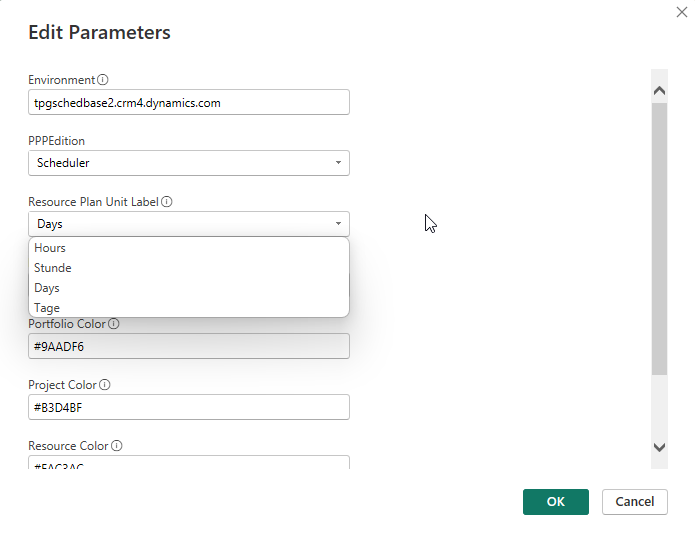The image size is (695, 539).
Task: Click the Project Color info icon
Action: point(105,385)
